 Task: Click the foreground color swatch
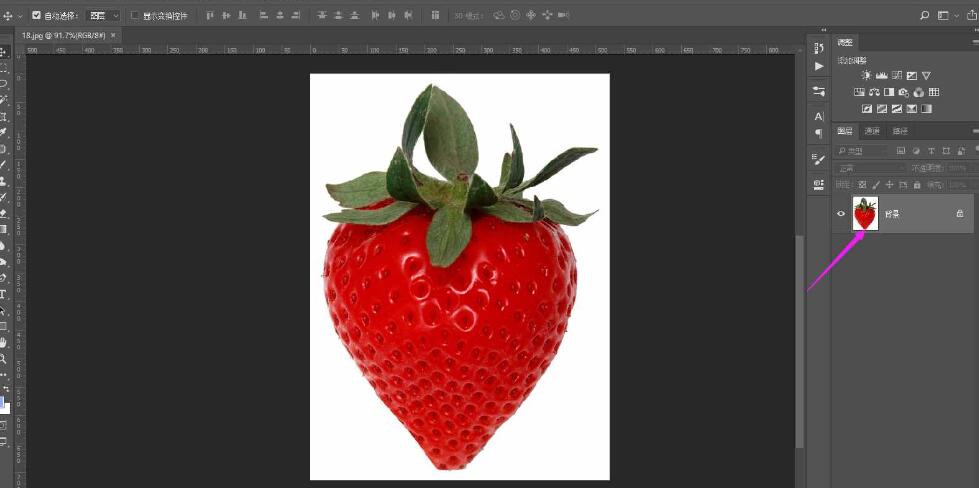(3, 403)
